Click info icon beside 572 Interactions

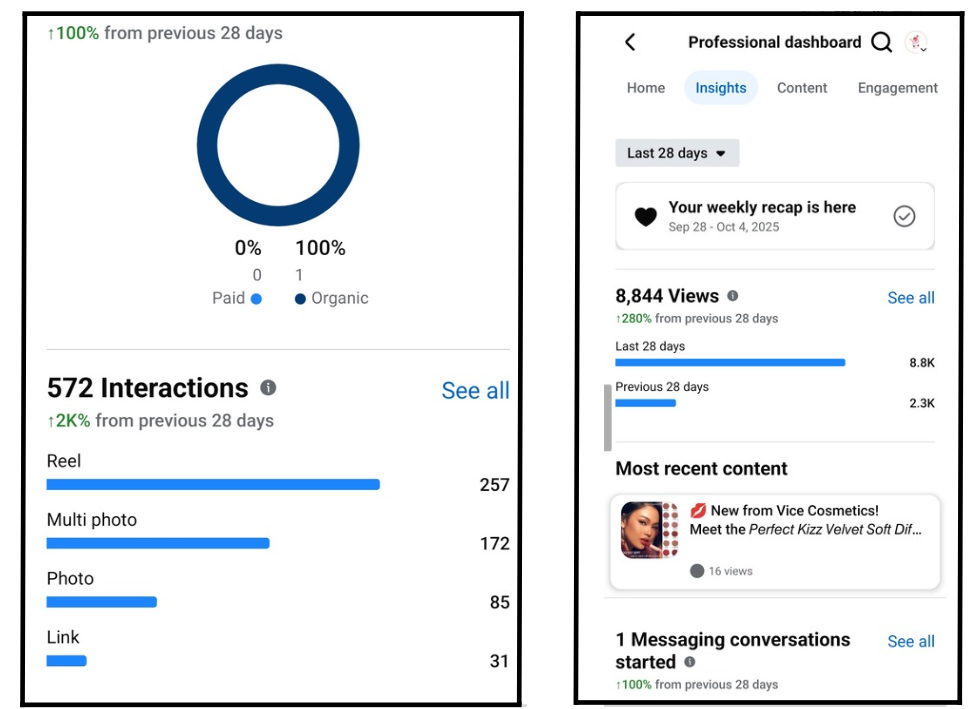268,388
